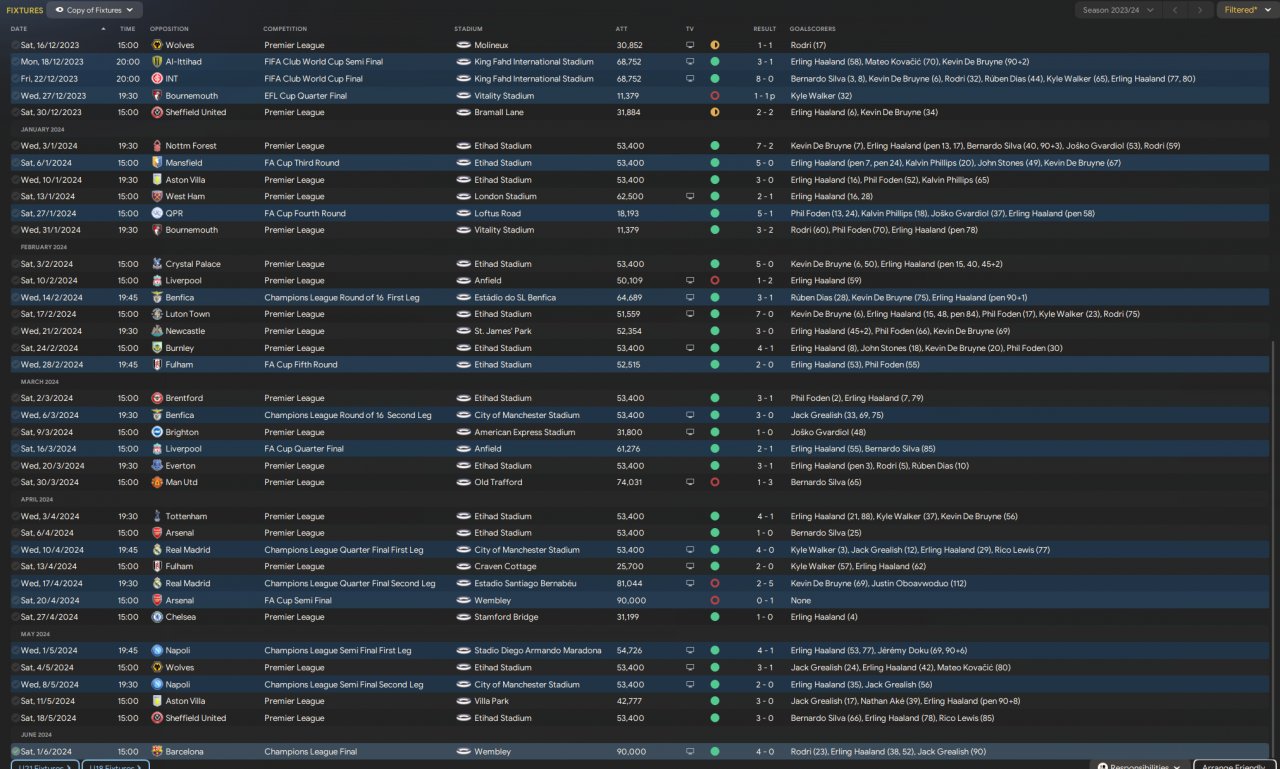Tick the selection circle for the Newcastle fixture

pyautogui.click(x=15, y=331)
